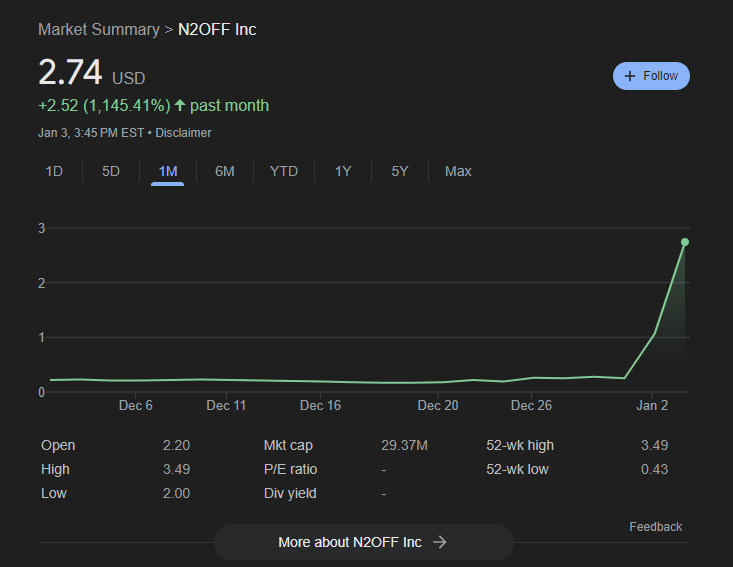
Task: Click the Feedback link
Action: (655, 527)
